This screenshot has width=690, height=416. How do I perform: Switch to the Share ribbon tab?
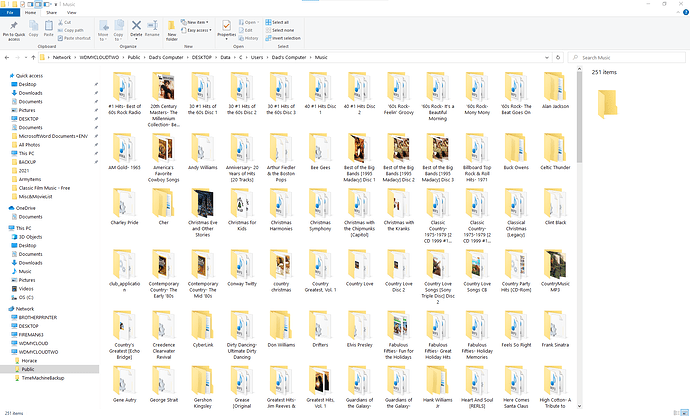click(x=51, y=12)
